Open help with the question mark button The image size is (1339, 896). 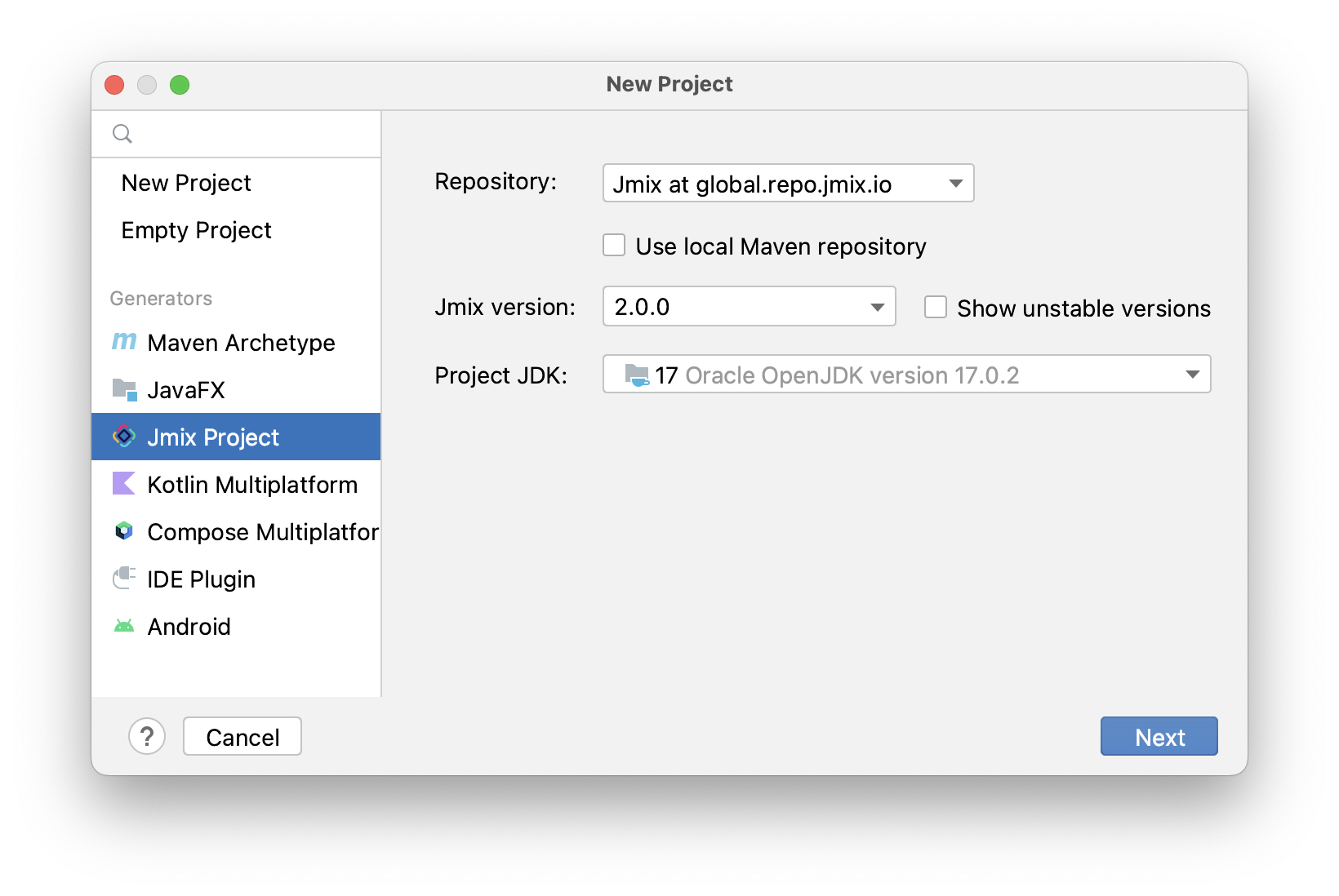(x=147, y=737)
